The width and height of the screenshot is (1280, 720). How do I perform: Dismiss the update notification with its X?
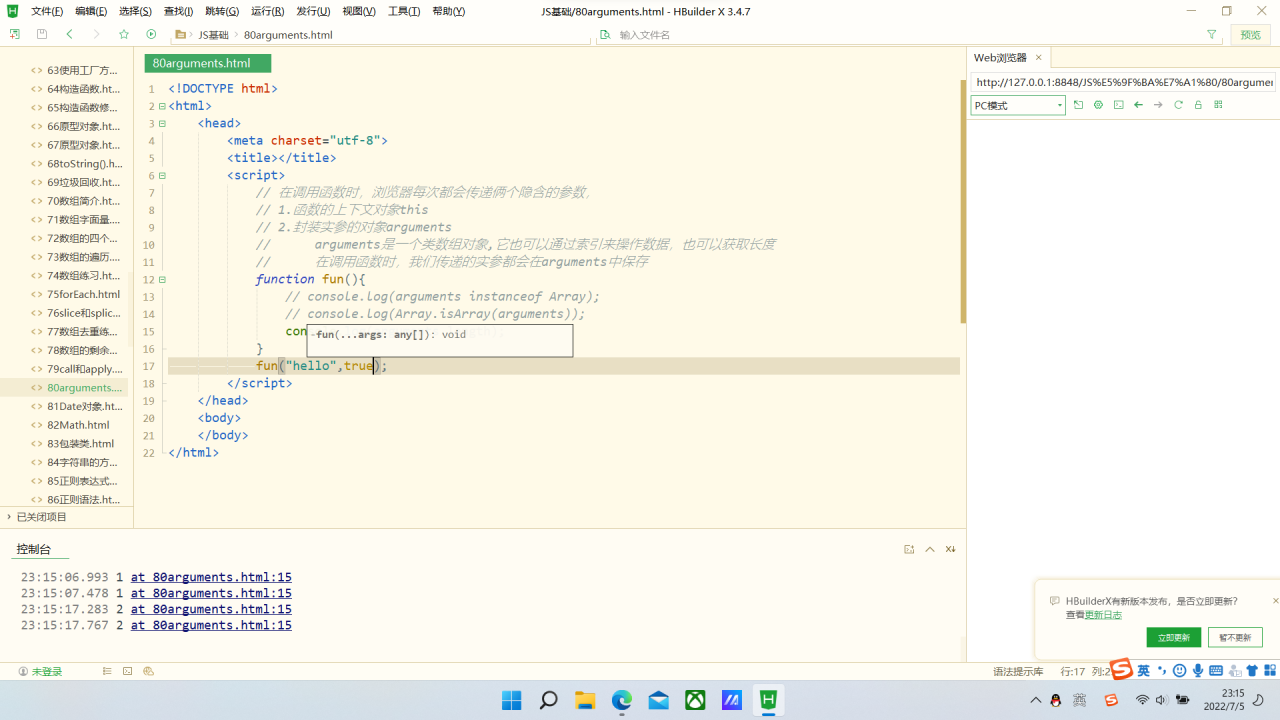click(1275, 601)
